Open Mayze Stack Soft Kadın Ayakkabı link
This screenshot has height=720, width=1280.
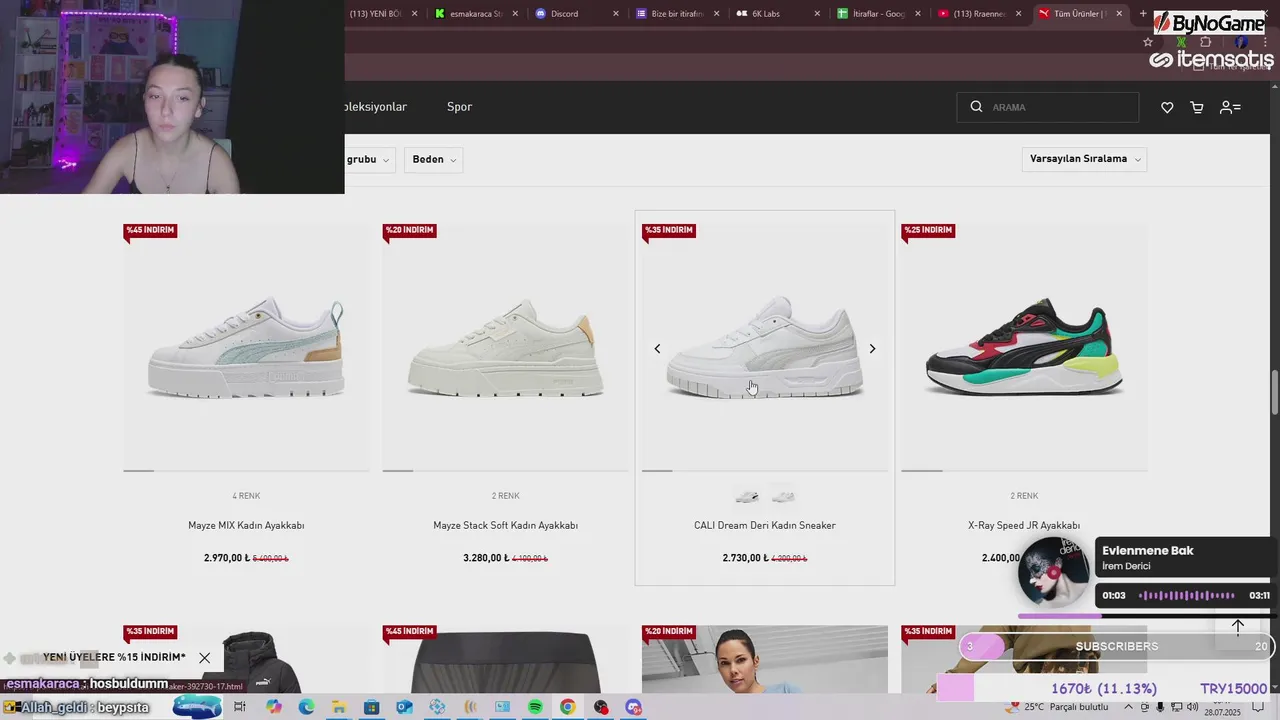pos(505,526)
